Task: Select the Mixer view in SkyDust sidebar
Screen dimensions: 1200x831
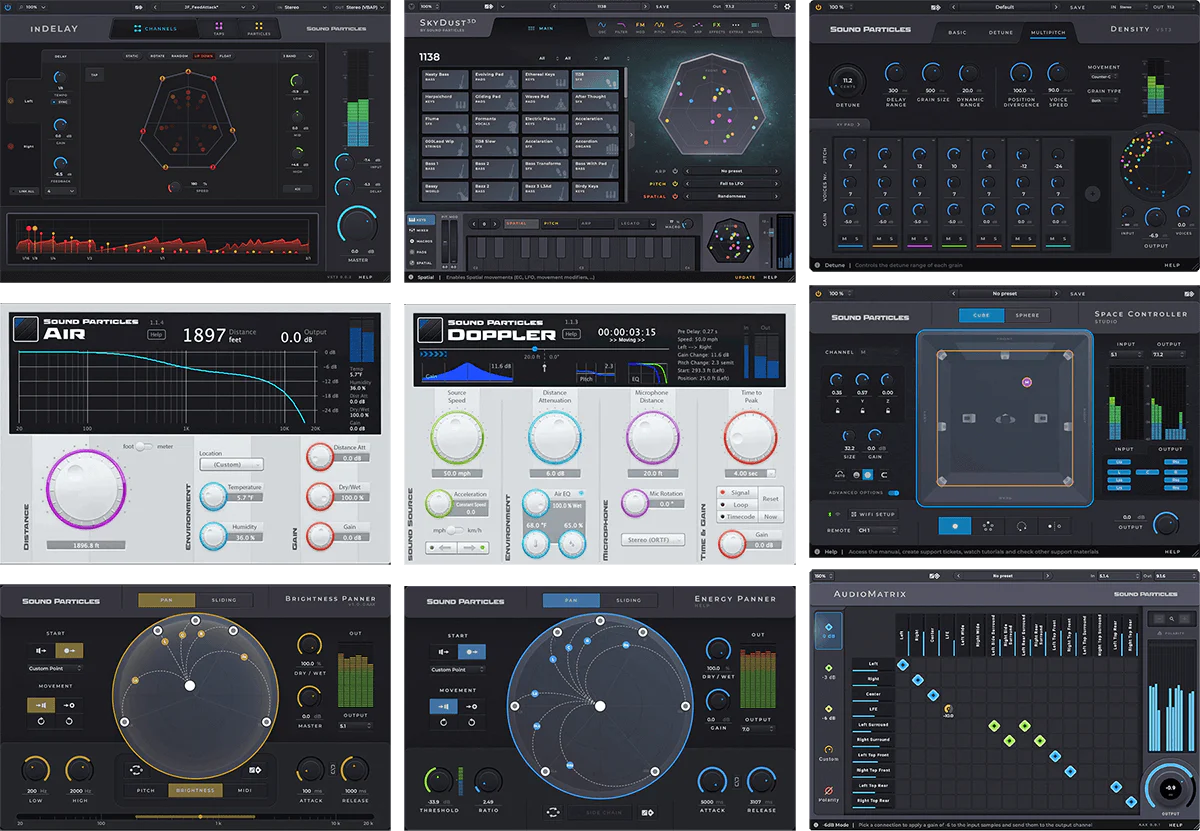Action: 419,228
